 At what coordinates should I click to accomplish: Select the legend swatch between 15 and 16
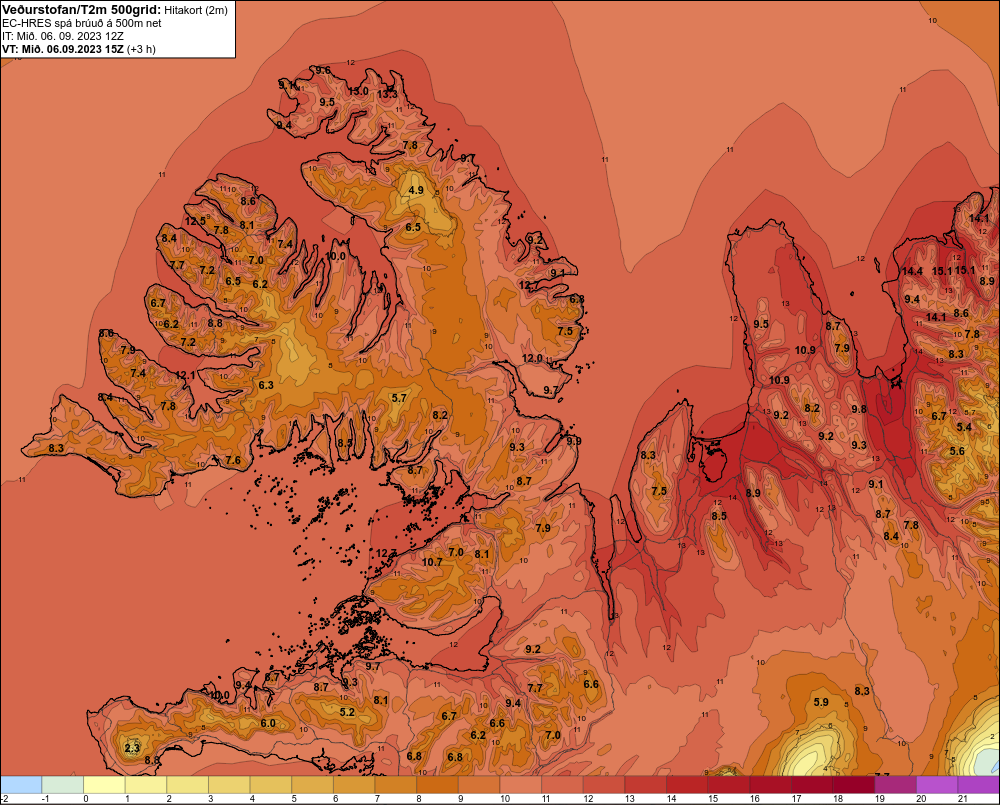click(x=730, y=784)
